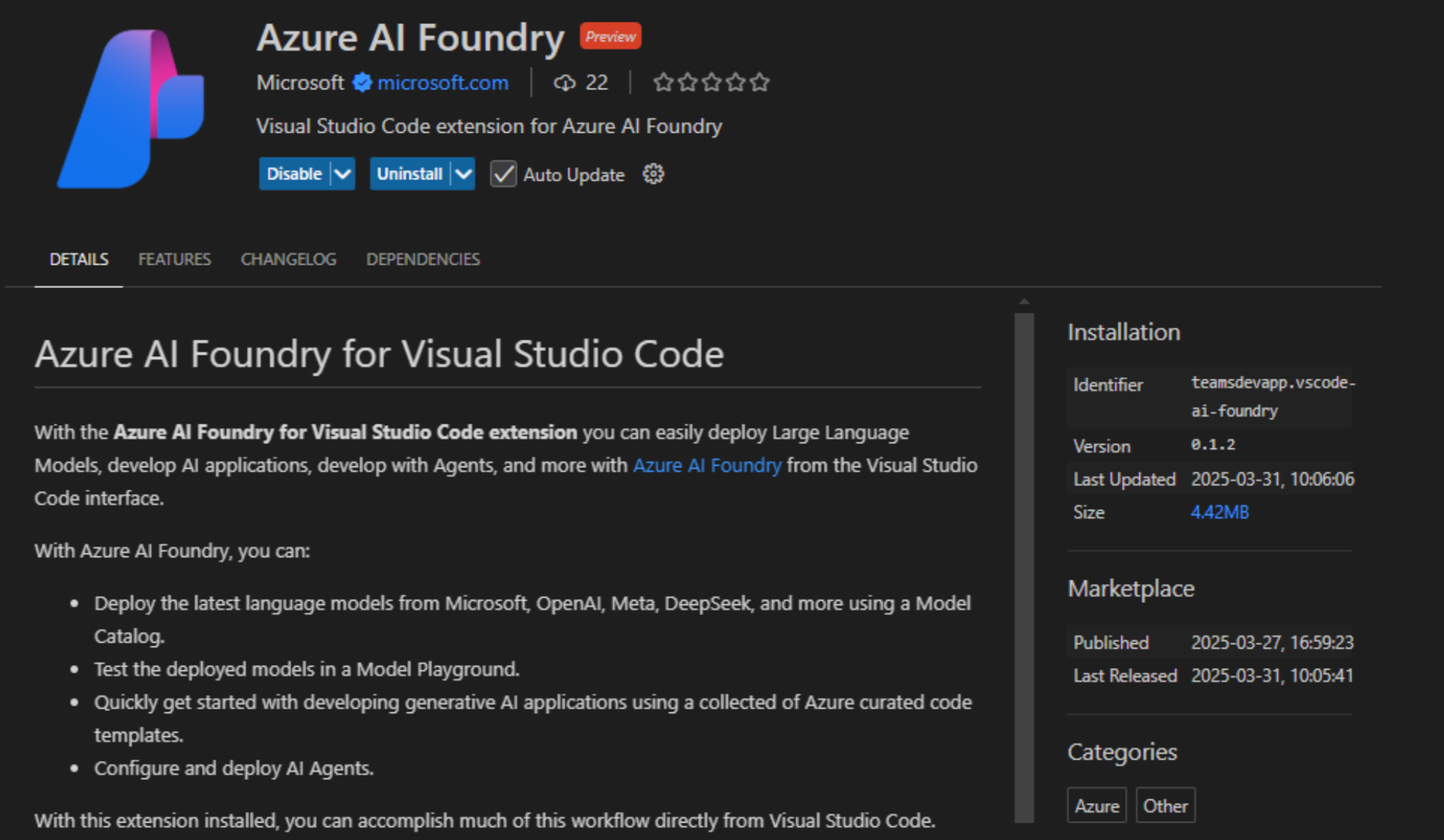1444x840 pixels.
Task: Select the first rating star
Action: (x=663, y=83)
